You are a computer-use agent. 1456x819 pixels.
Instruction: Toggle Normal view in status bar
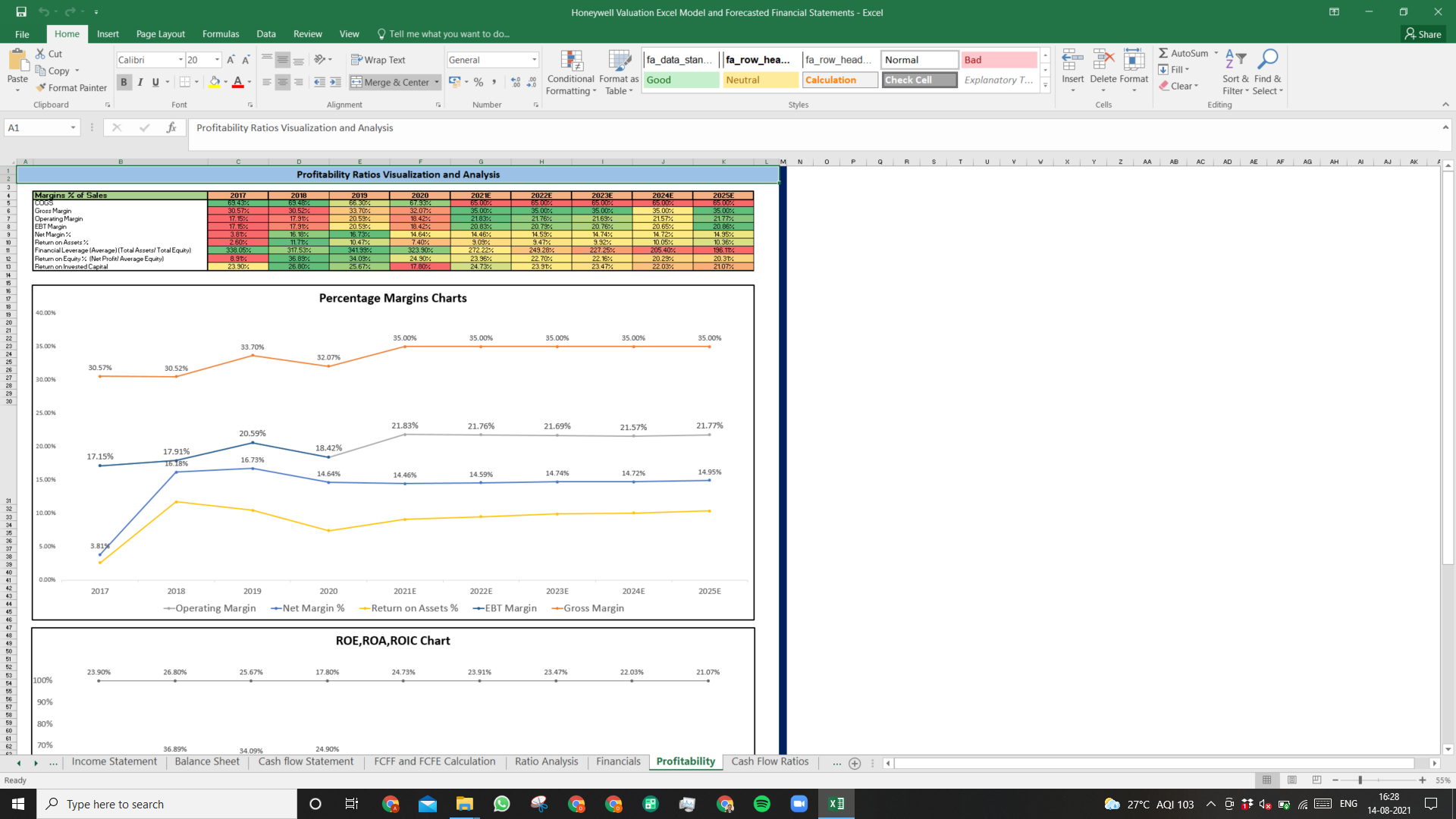[1266, 780]
